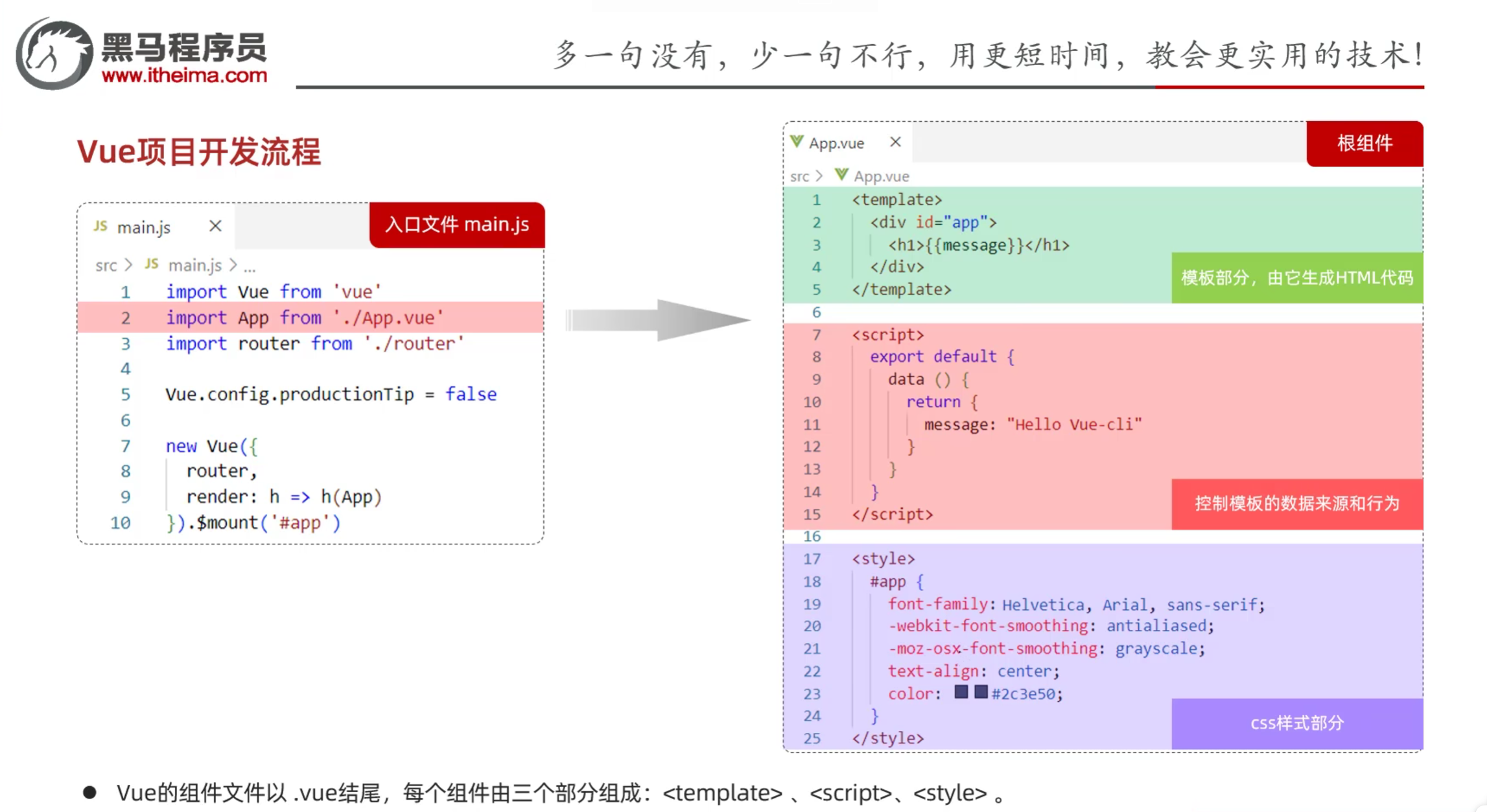
Task: Close the App.vue editor tab
Action: [x=895, y=142]
